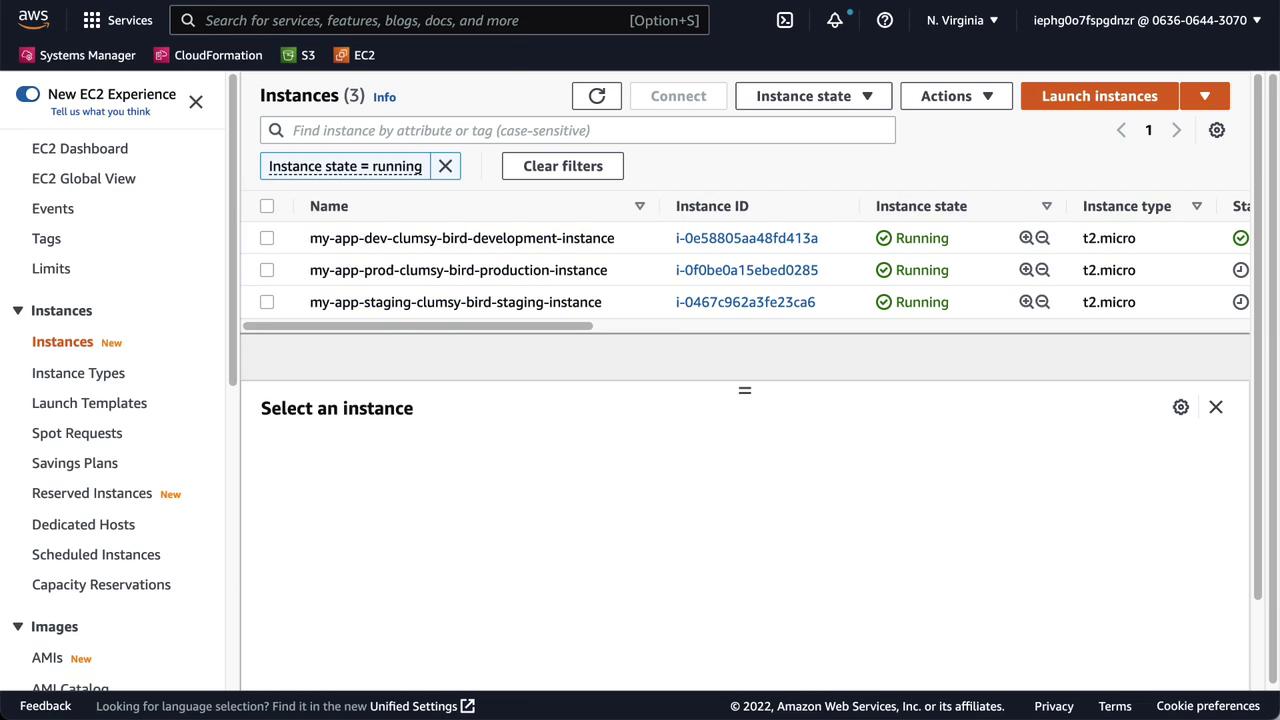Open Savings Plans page
The width and height of the screenshot is (1280, 720).
click(x=75, y=463)
